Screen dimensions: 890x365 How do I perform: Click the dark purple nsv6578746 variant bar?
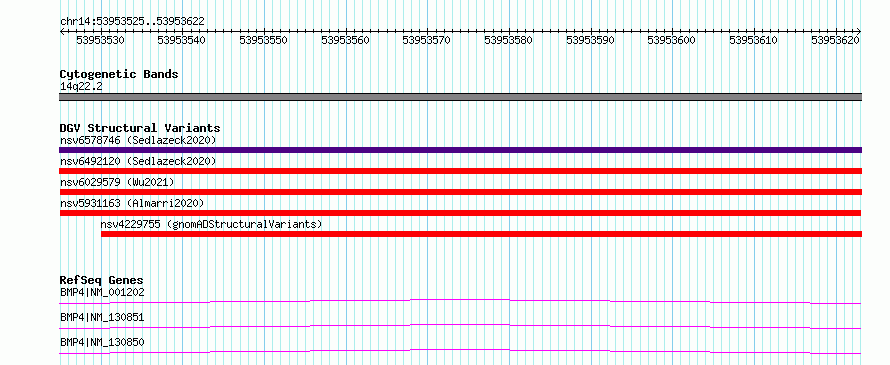tap(460, 150)
